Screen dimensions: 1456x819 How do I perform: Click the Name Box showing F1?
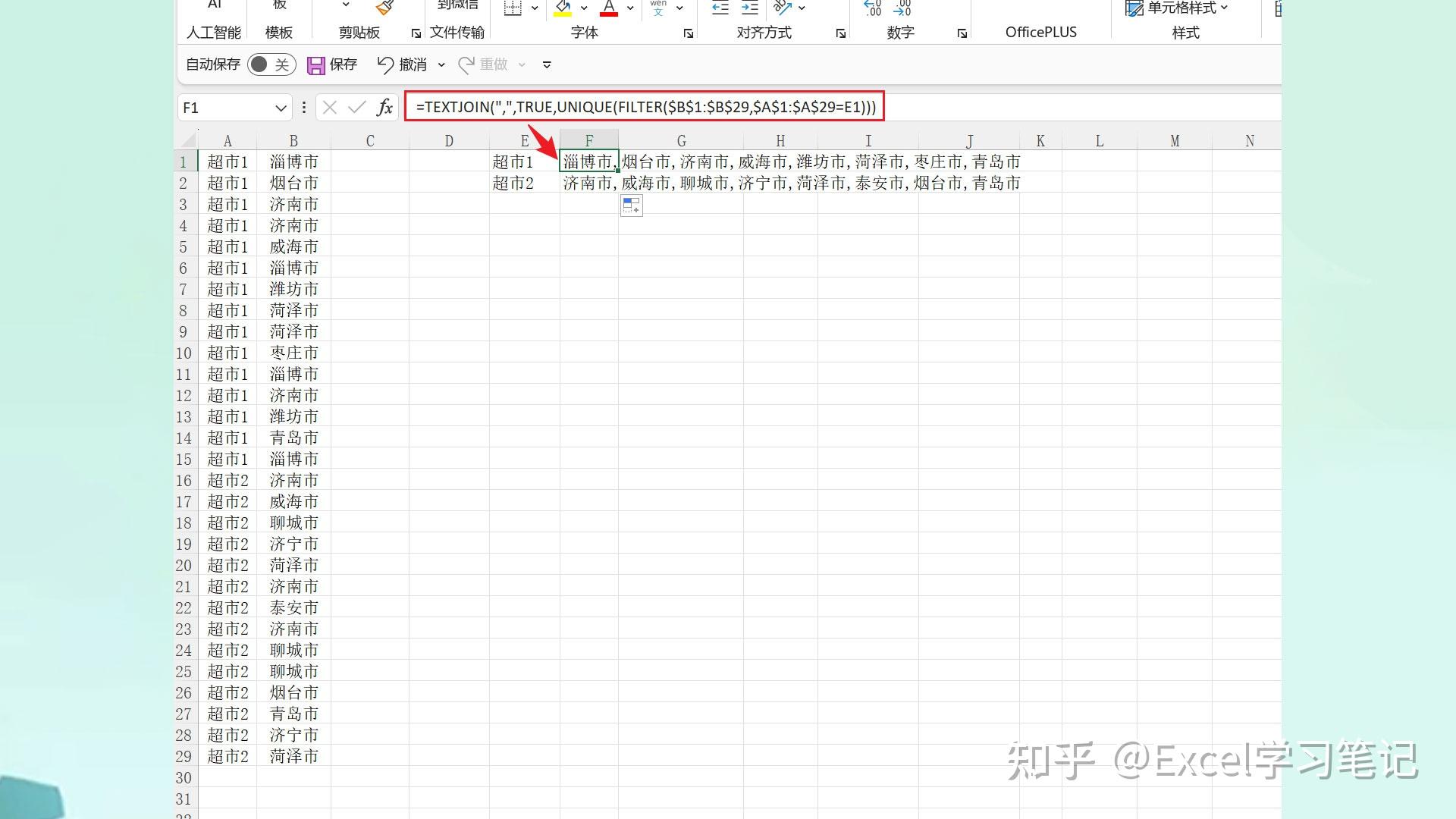[x=225, y=108]
